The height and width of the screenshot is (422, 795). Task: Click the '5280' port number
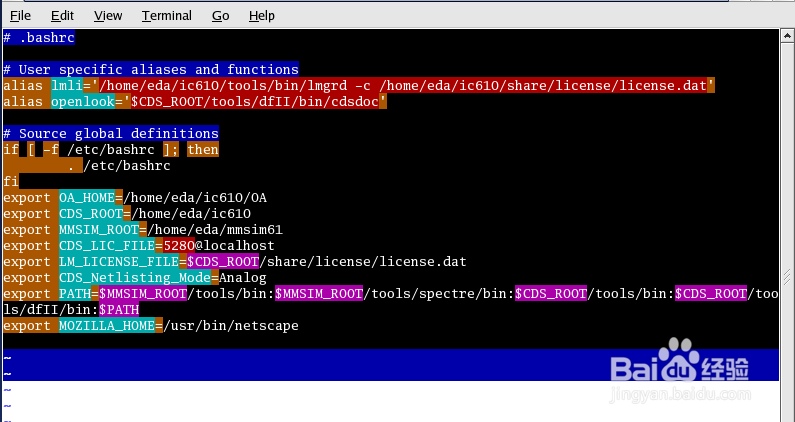point(179,246)
